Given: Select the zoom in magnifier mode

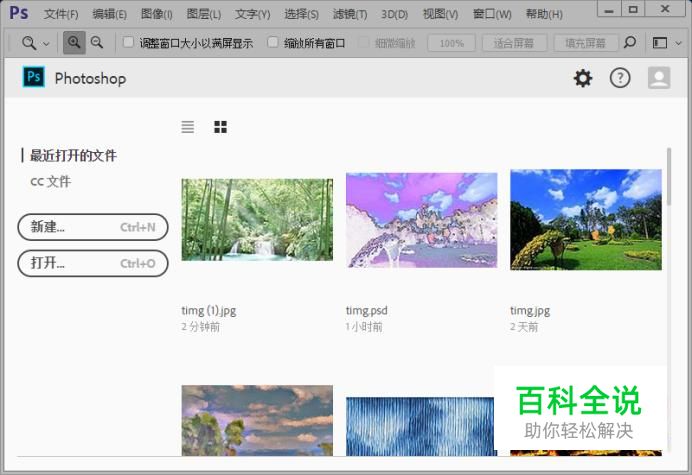Looking at the screenshot, I should [x=74, y=43].
